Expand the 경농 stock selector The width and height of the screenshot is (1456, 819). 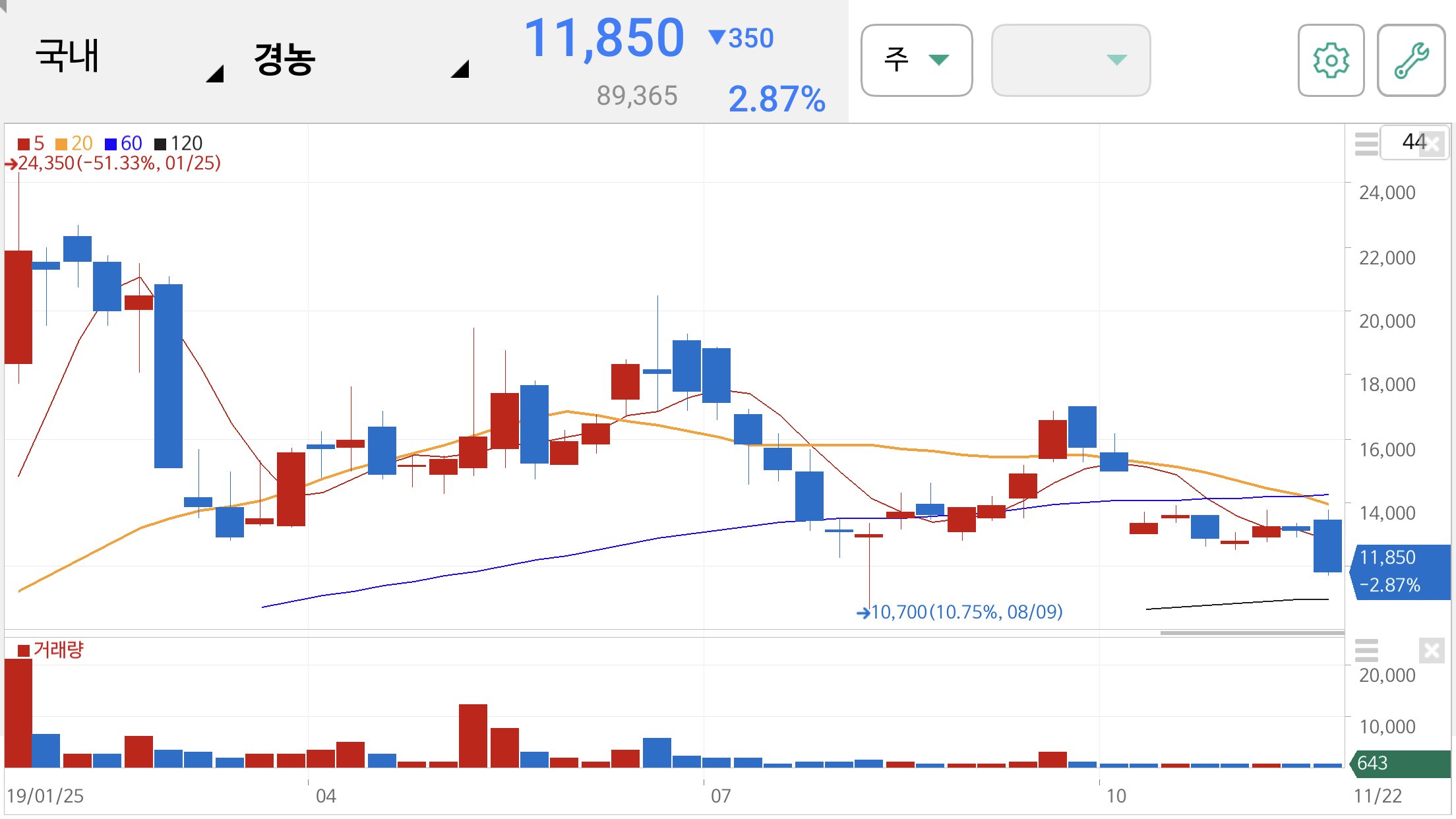point(361,59)
